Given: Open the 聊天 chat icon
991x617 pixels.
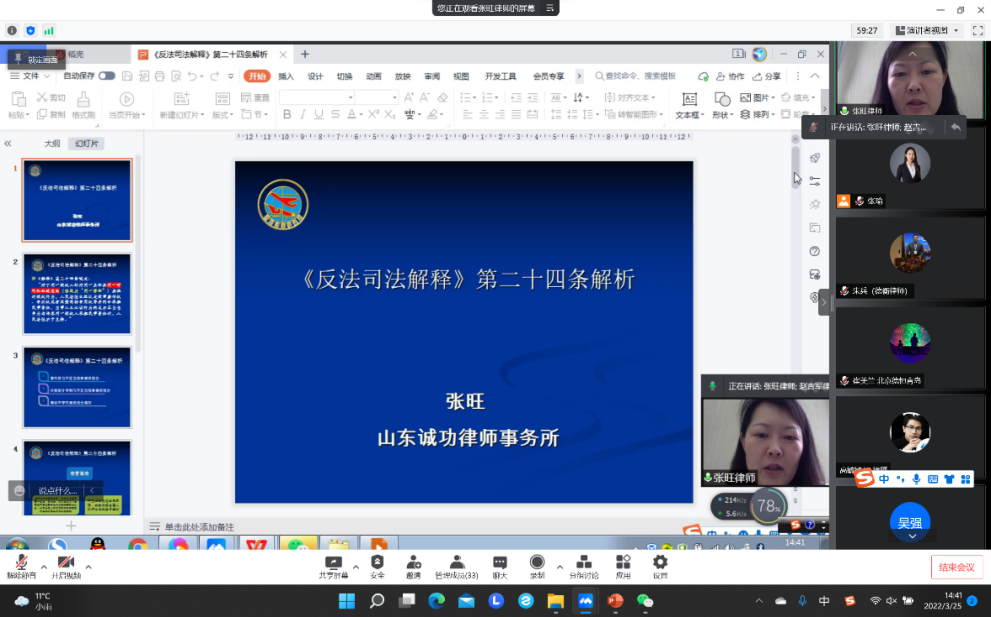Looking at the screenshot, I should (500, 563).
